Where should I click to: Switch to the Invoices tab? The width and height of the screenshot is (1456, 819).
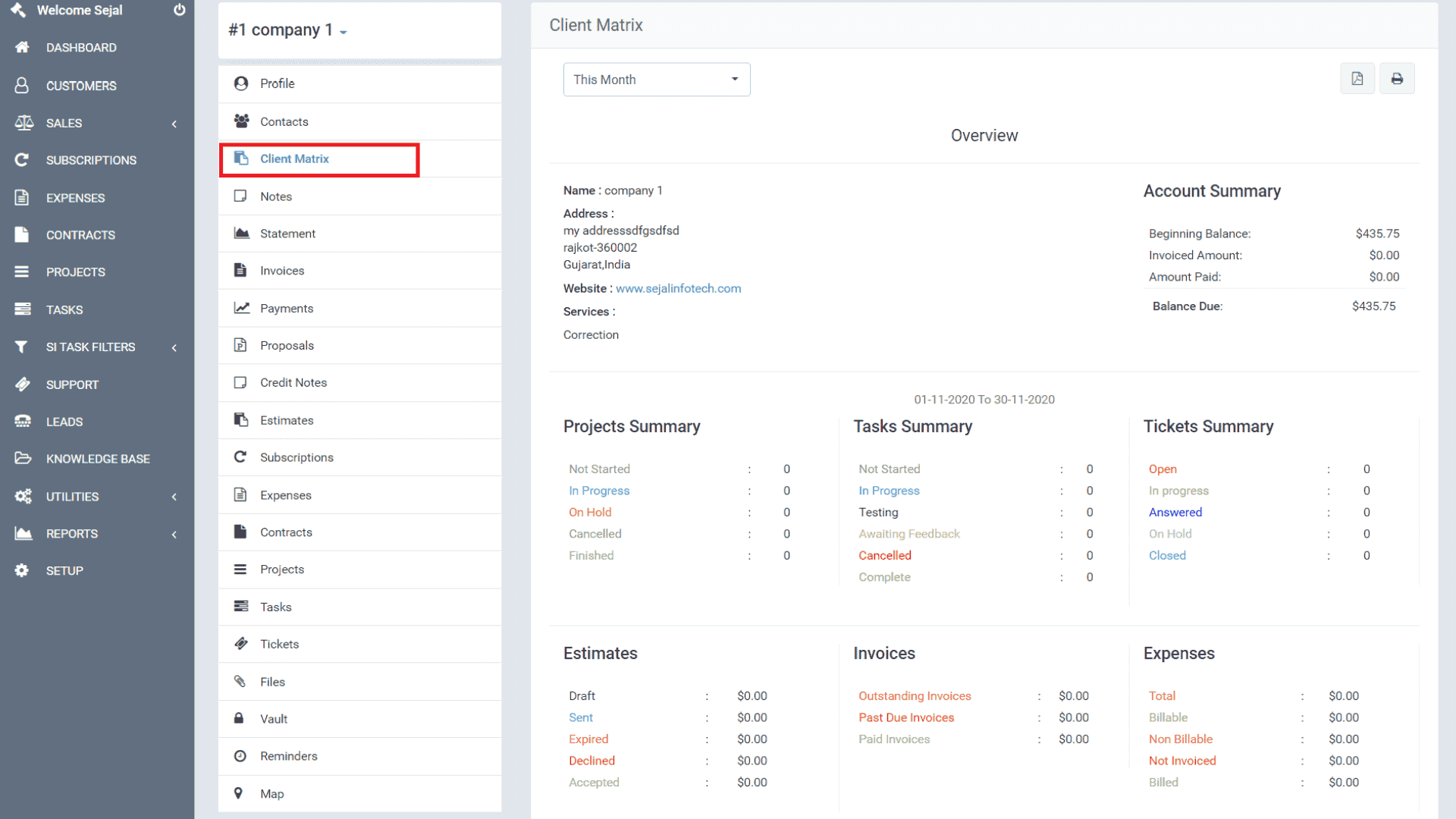coord(281,270)
